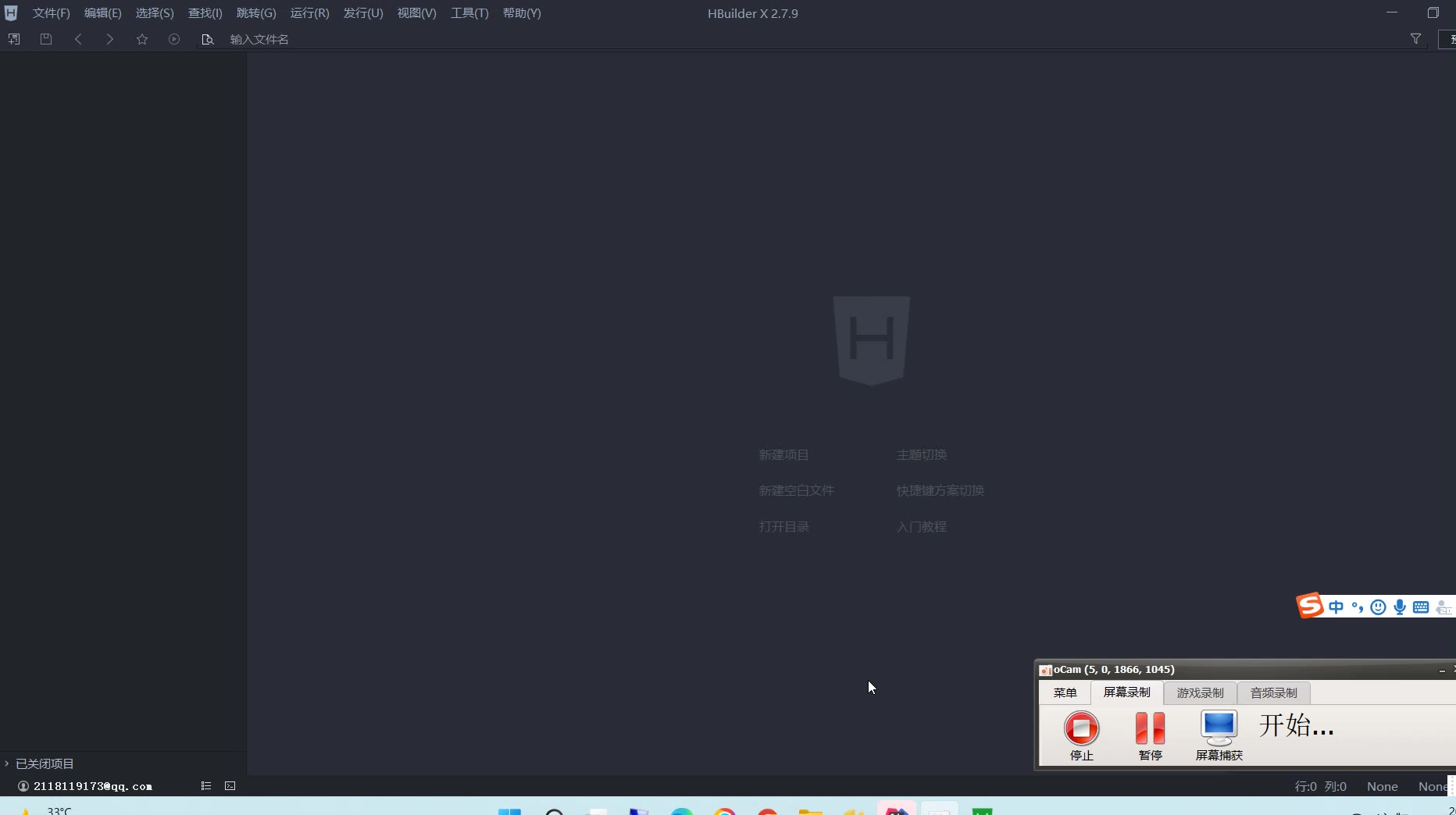This screenshot has height=815, width=1456.
Task: Click the HBuilder X logo icon in title bar
Action: [11, 12]
